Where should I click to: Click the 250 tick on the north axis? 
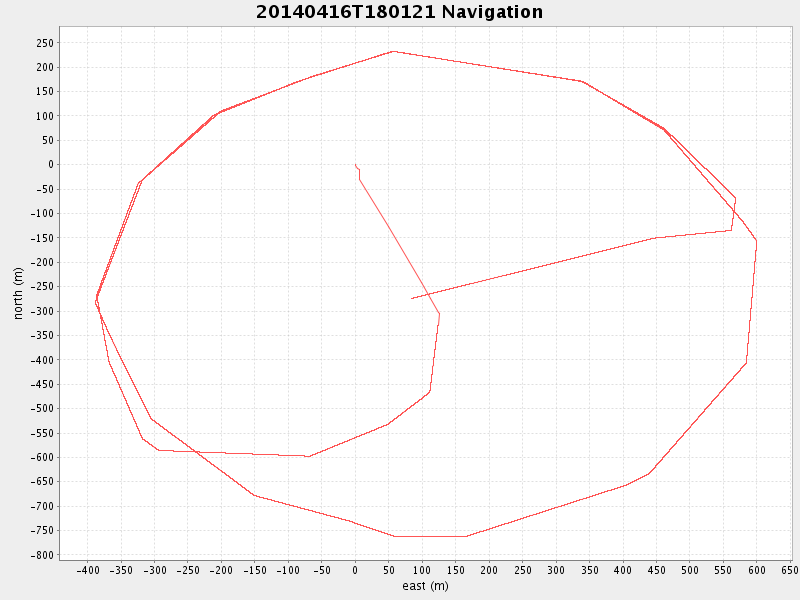tap(45, 43)
